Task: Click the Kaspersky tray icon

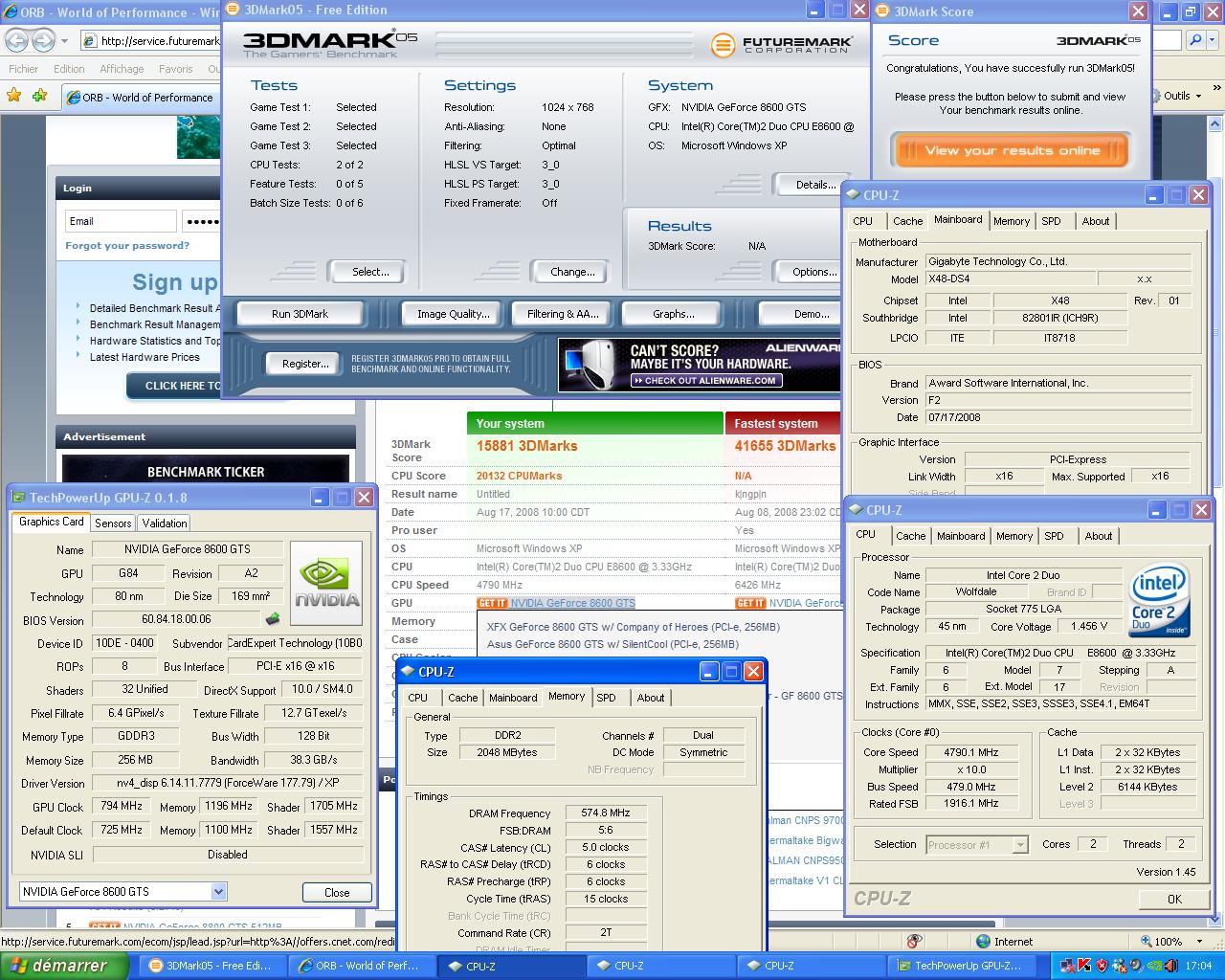Action: tap(1084, 965)
